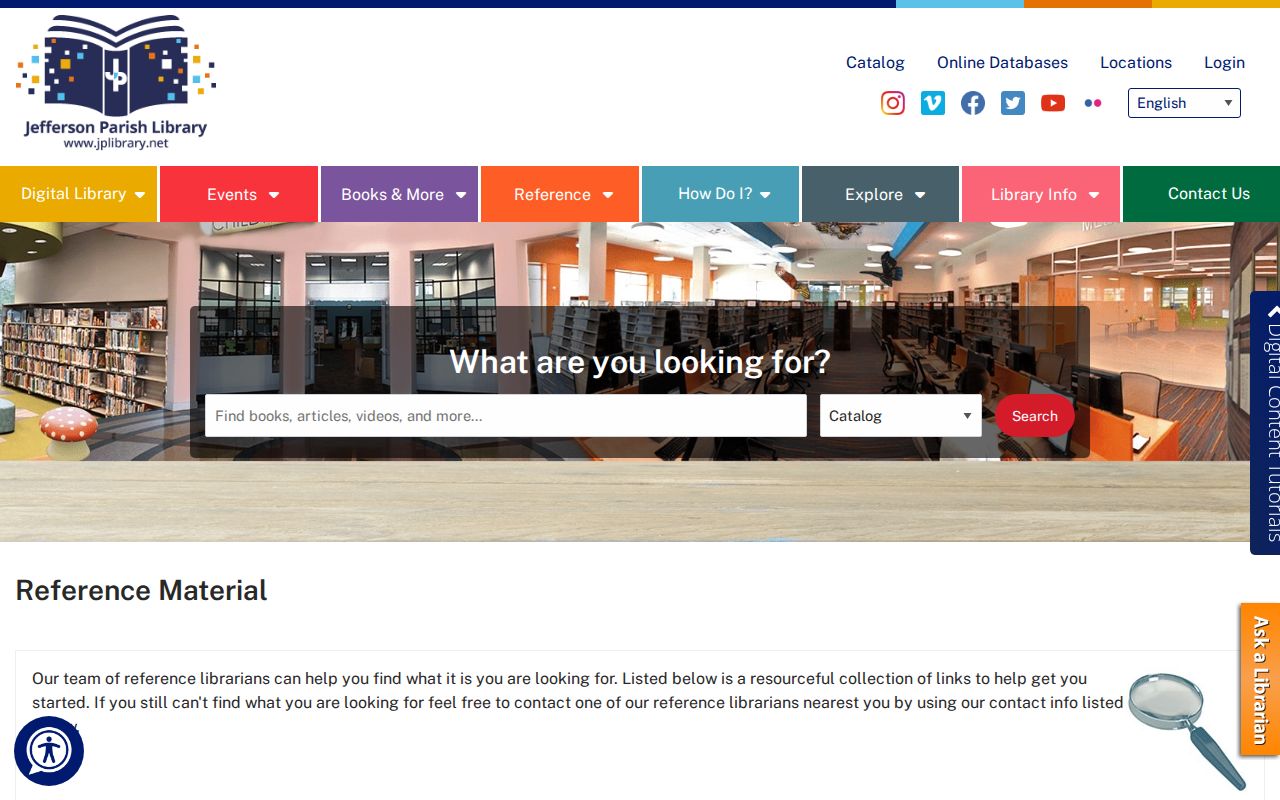Click the red Search button
Image resolution: width=1280 pixels, height=800 pixels.
tap(1034, 416)
